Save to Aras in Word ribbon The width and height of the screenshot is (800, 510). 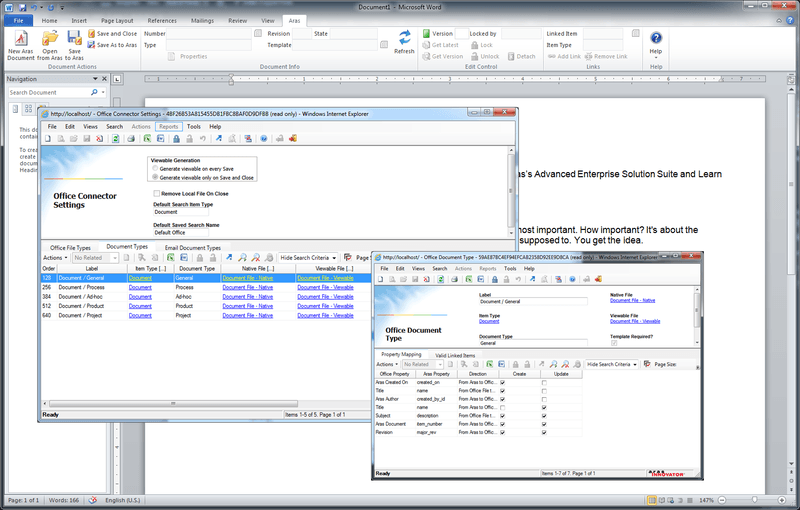click(74, 45)
